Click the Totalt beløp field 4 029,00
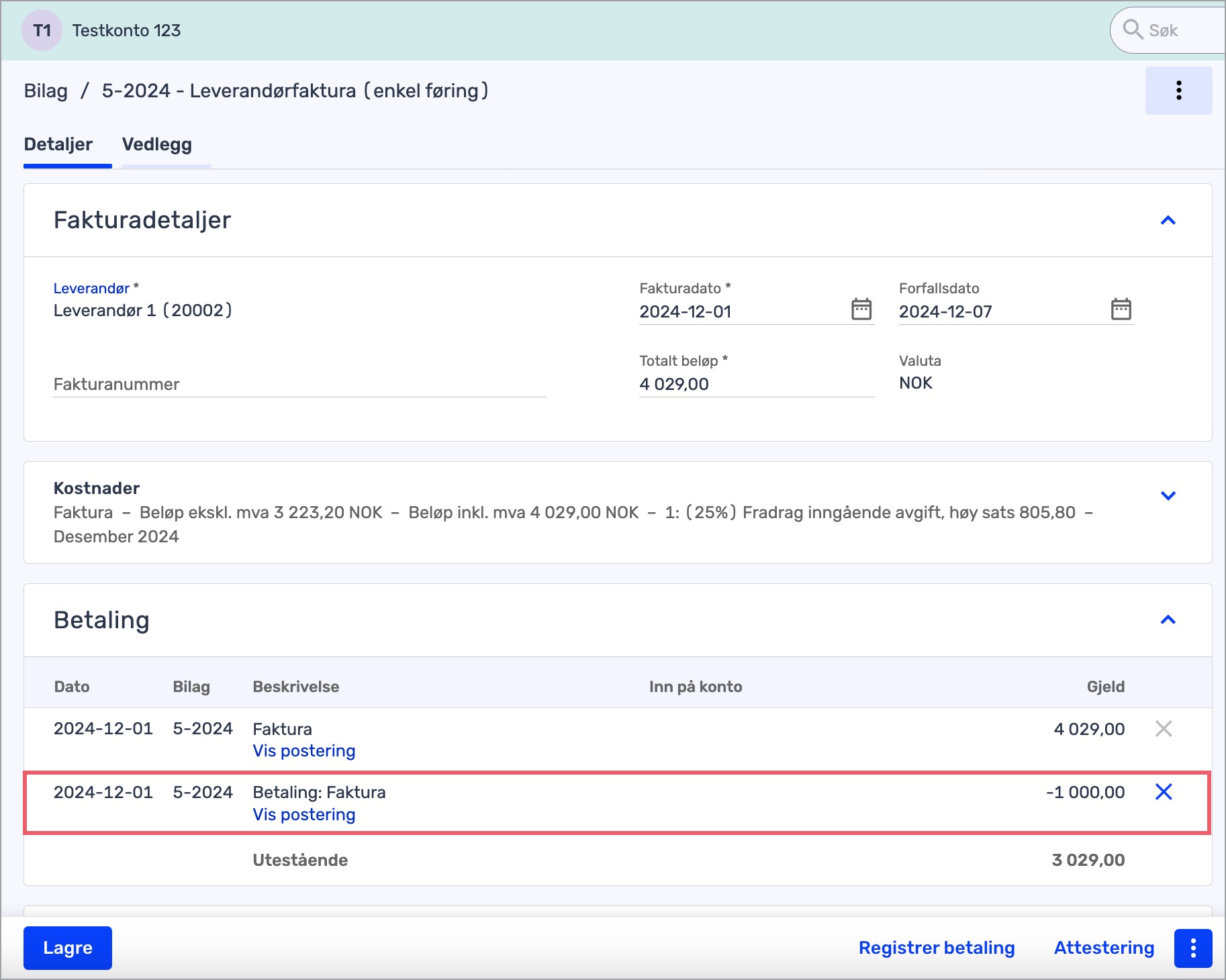Image resolution: width=1226 pixels, height=980 pixels. click(756, 385)
